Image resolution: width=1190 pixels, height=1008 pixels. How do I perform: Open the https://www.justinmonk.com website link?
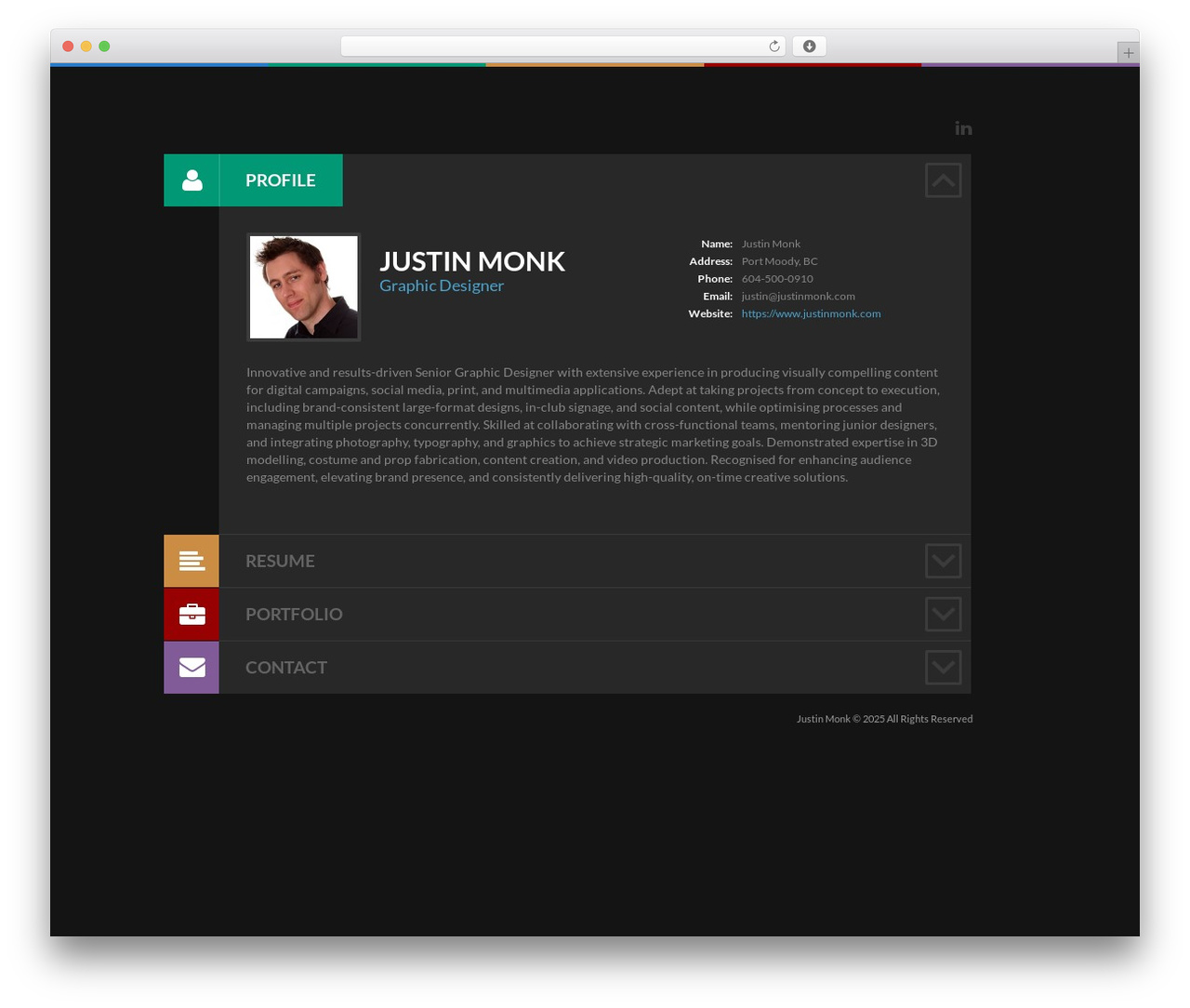pyautogui.click(x=811, y=313)
